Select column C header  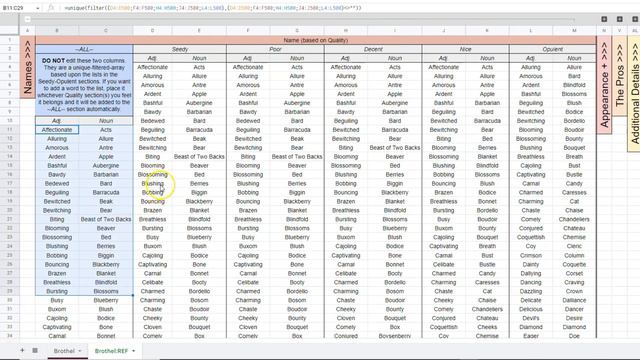point(106,31)
